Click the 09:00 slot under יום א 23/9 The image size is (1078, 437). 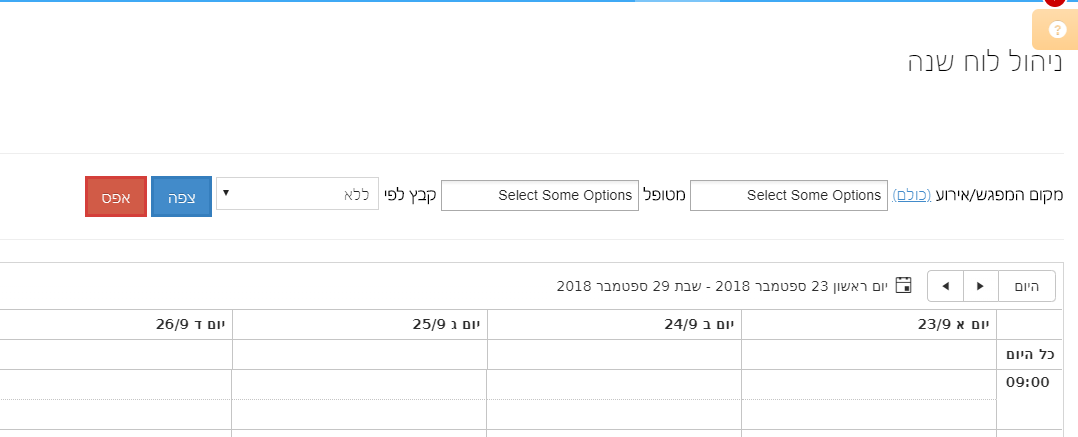click(869, 385)
